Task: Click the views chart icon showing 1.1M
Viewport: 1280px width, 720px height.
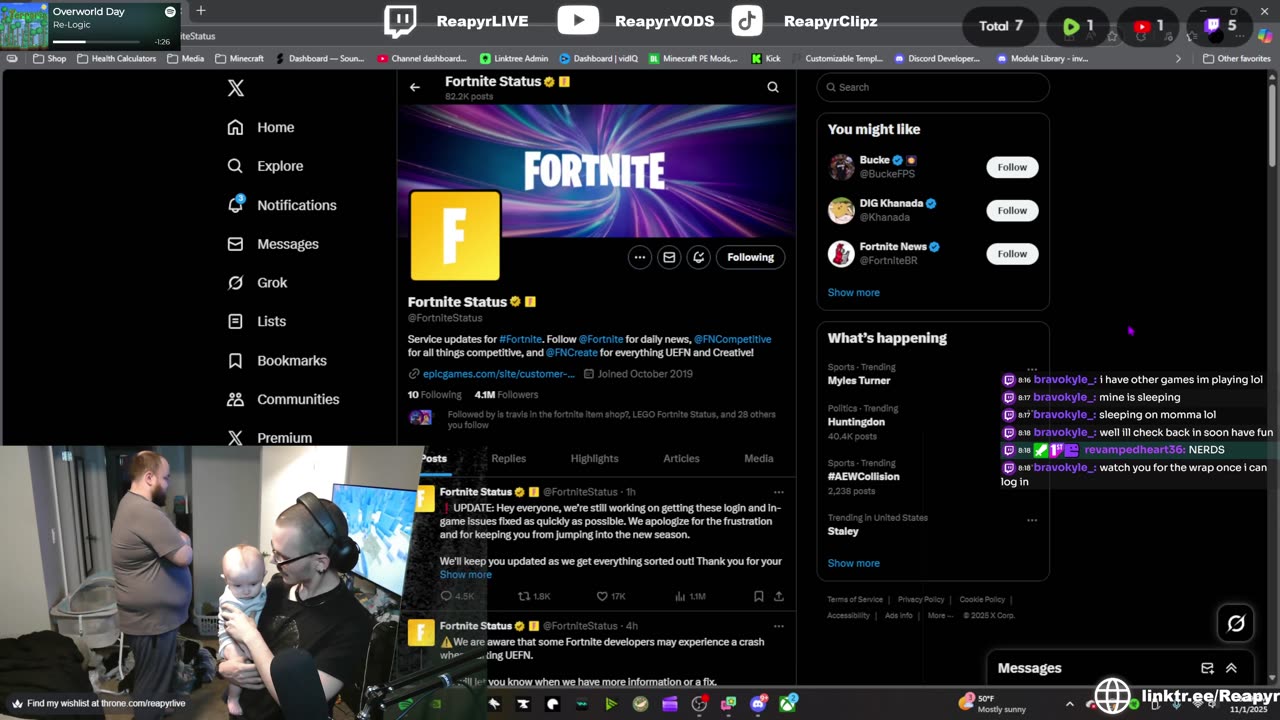Action: click(680, 596)
